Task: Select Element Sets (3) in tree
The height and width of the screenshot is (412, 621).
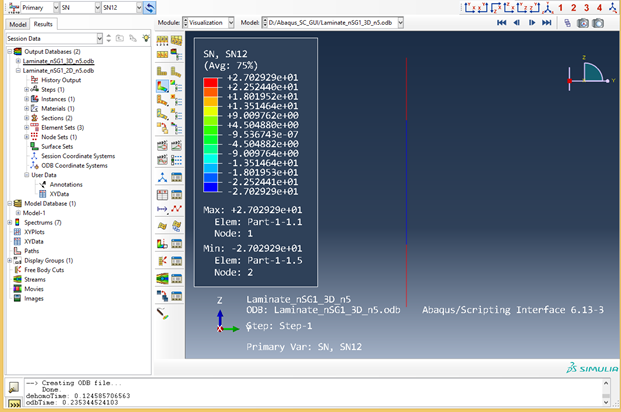Action: 63,128
